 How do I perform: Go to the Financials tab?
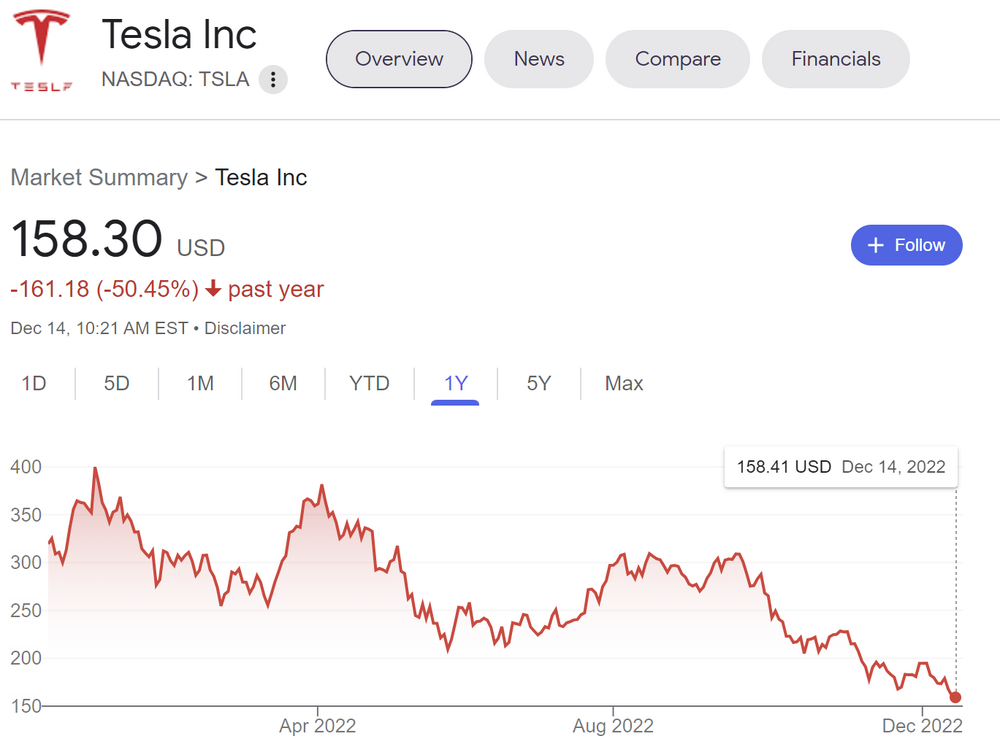(836, 59)
